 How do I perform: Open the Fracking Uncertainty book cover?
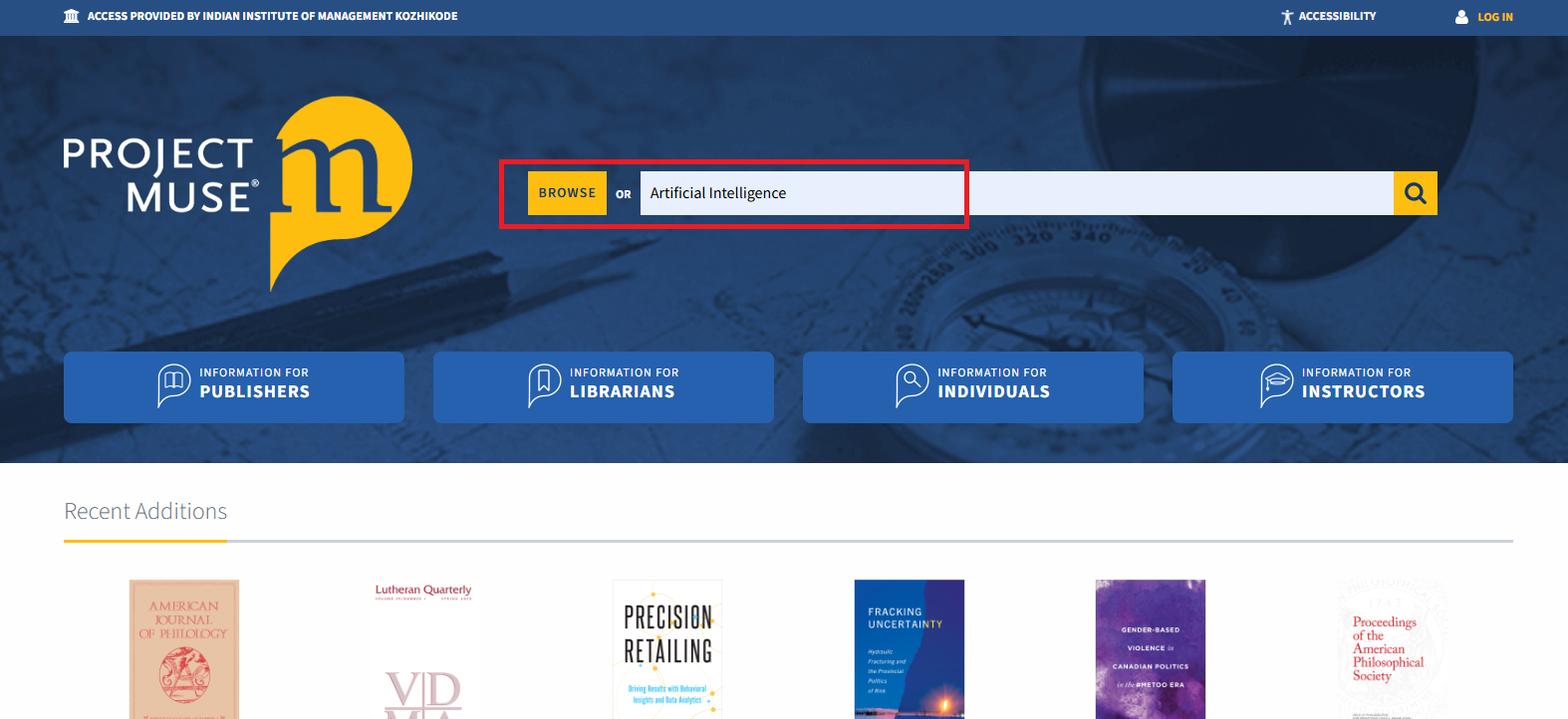point(910,649)
